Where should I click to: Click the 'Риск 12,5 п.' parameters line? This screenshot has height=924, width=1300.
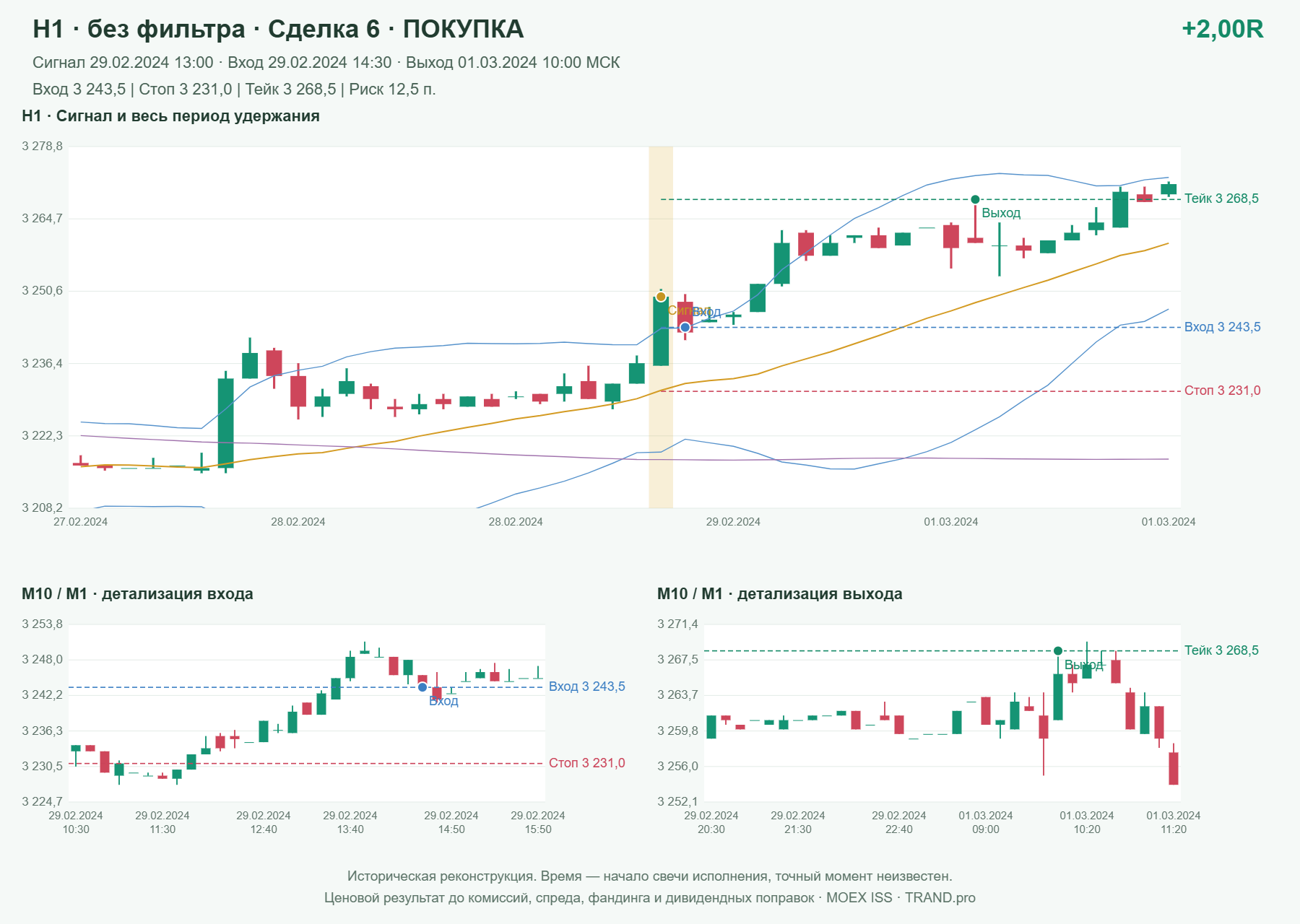234,90
